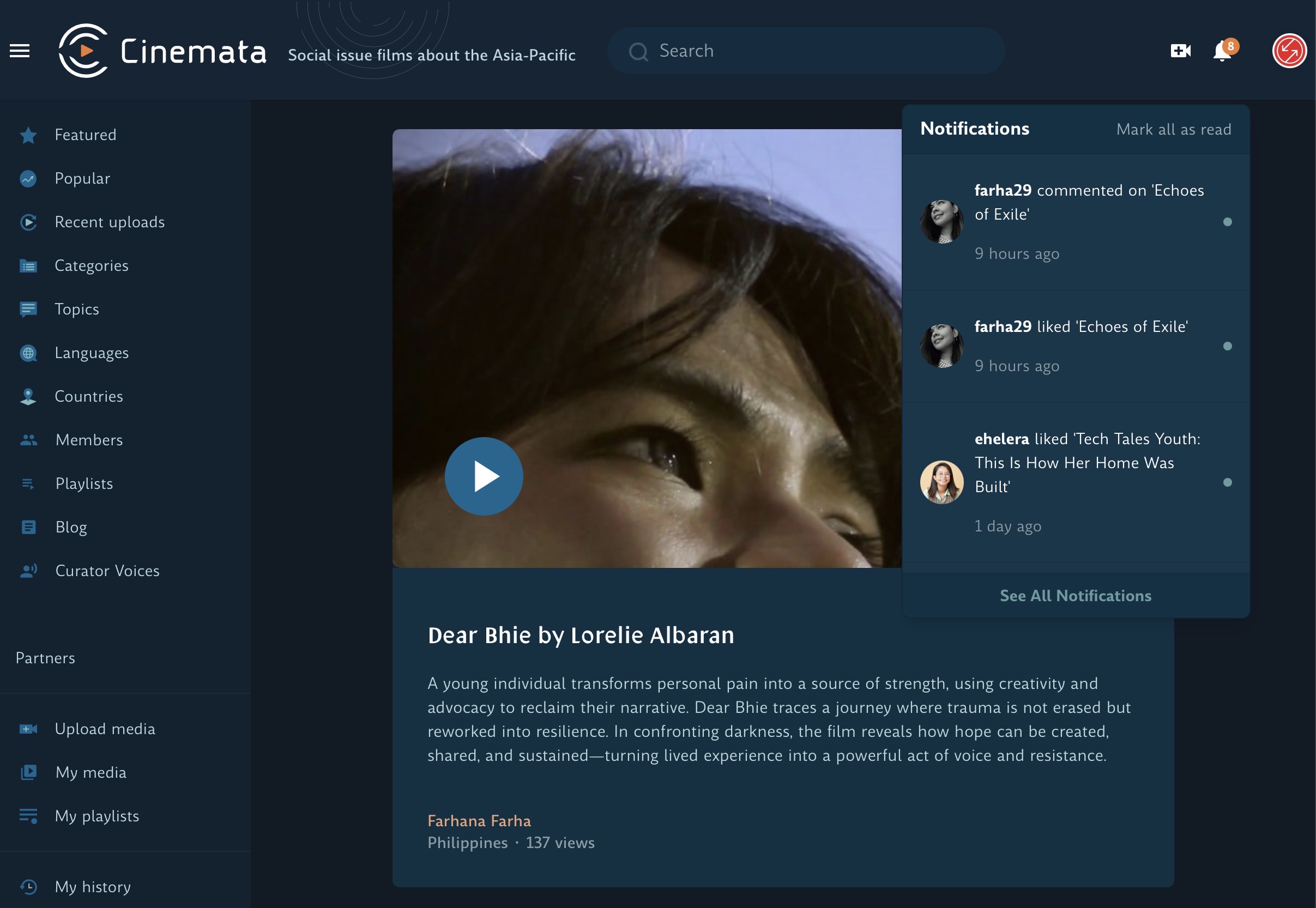Open the user profile avatar menu
The image size is (1316, 908).
1289,51
